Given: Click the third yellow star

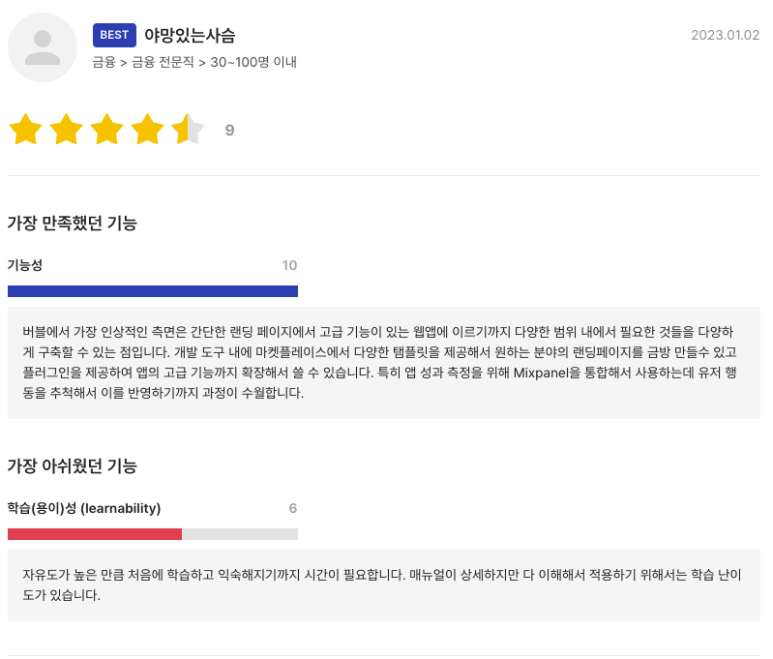Looking at the screenshot, I should coord(106,129).
